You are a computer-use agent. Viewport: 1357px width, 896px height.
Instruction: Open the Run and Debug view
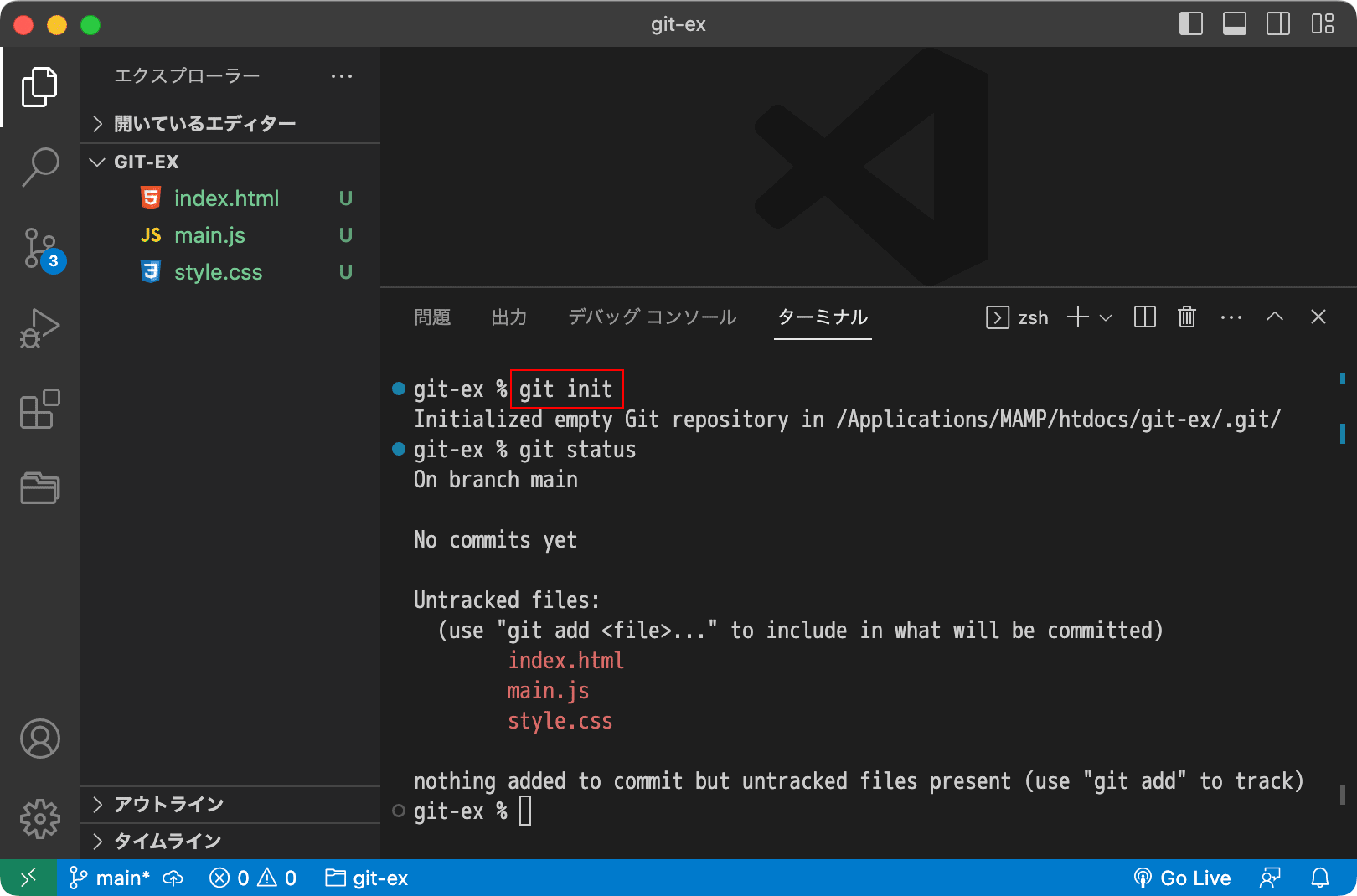(x=40, y=328)
